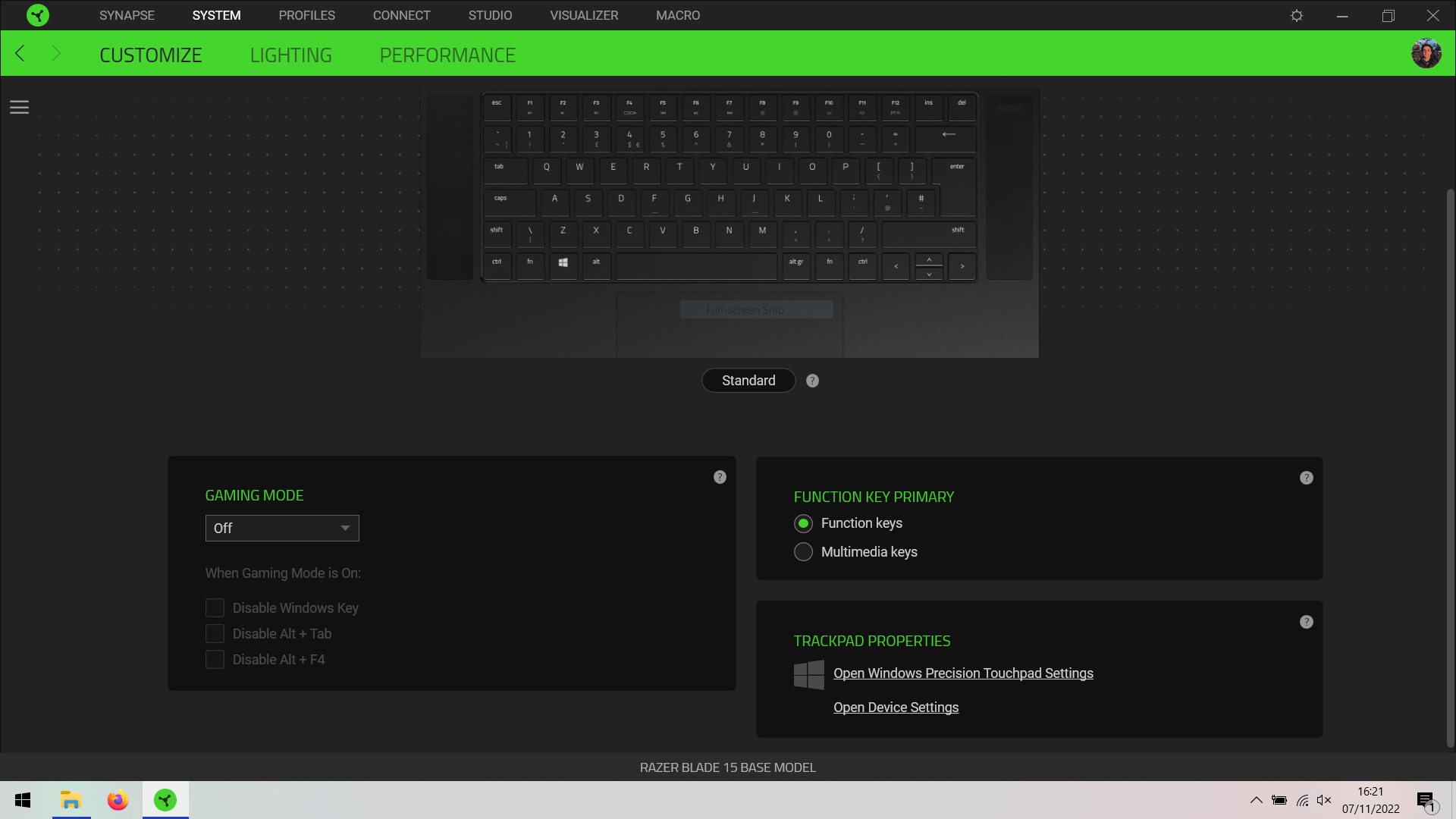Open help for Trackpad Properties section
Image resolution: width=1456 pixels, height=819 pixels.
(1306, 622)
